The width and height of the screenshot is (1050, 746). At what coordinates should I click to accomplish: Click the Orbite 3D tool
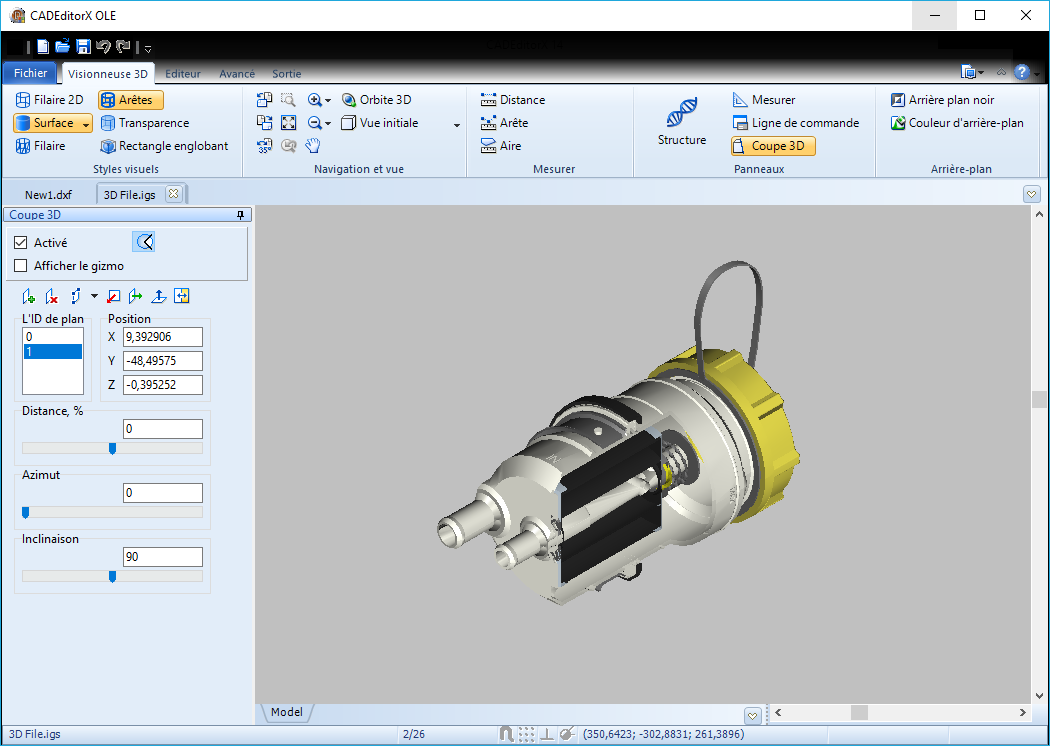(x=376, y=100)
